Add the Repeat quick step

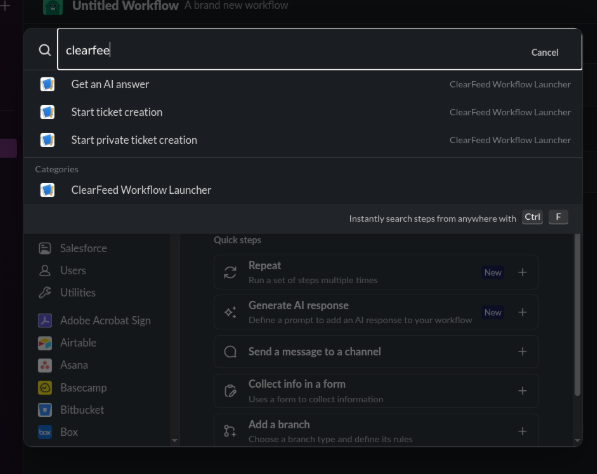point(376,272)
